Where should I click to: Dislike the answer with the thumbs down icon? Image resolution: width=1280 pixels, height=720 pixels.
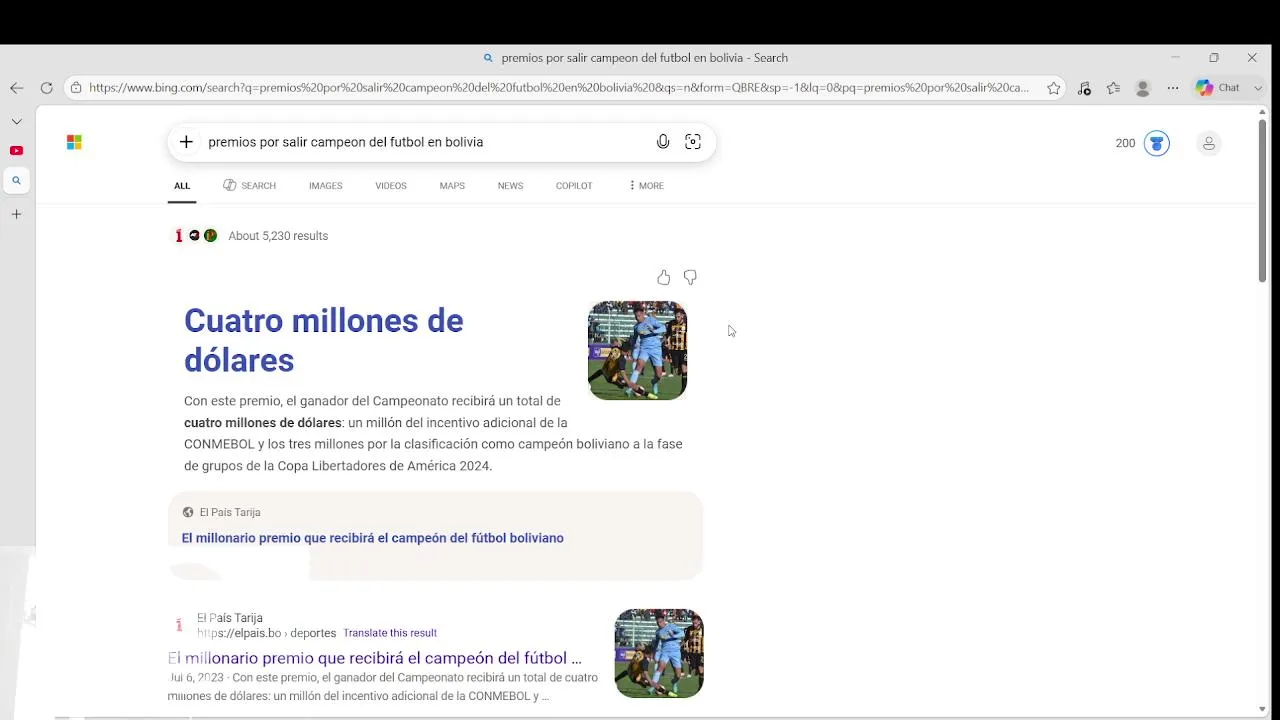point(690,277)
